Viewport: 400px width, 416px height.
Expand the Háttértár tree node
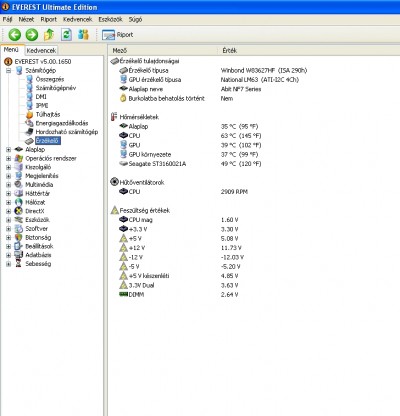(x=8, y=193)
